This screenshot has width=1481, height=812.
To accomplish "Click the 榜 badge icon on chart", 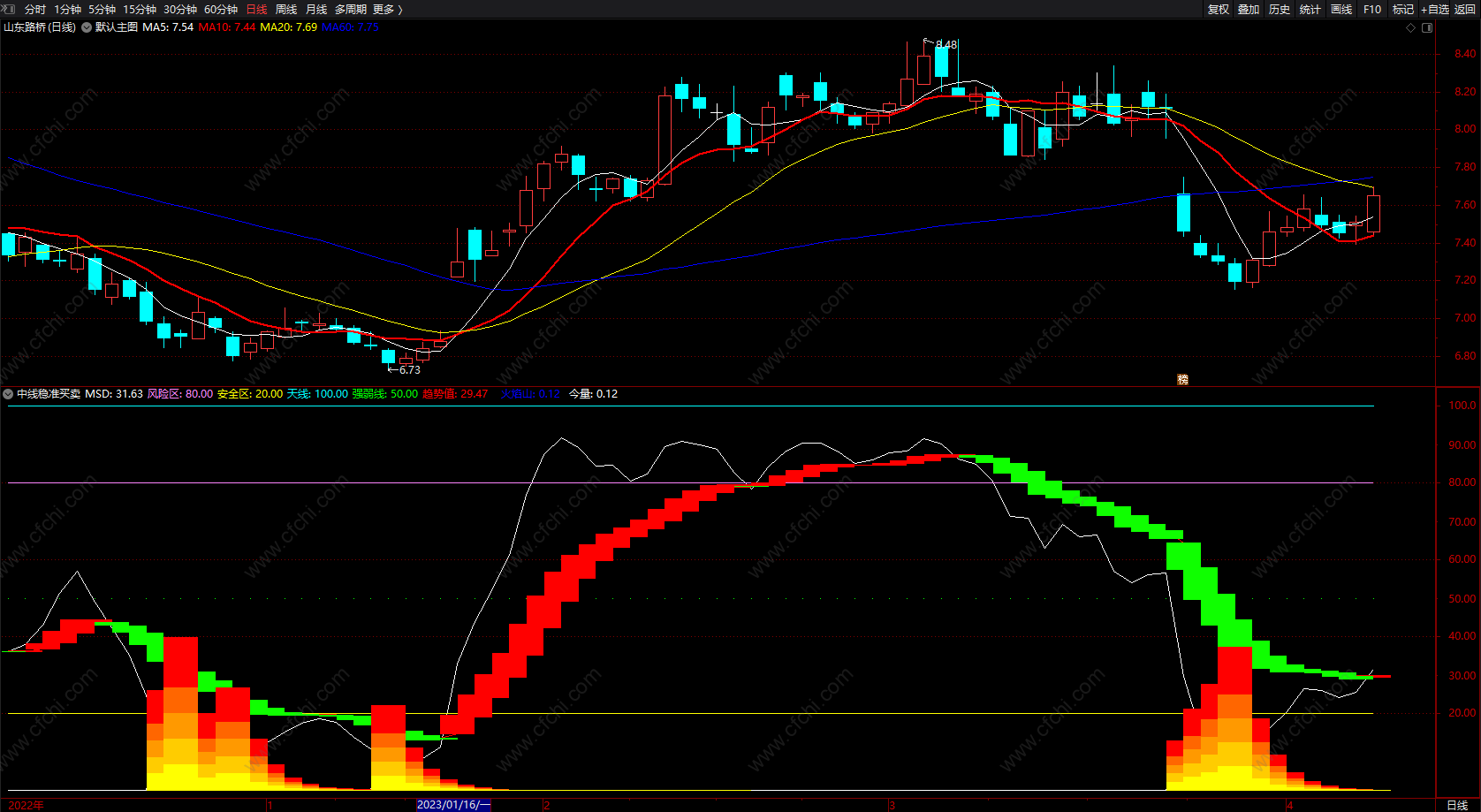I will (1182, 379).
